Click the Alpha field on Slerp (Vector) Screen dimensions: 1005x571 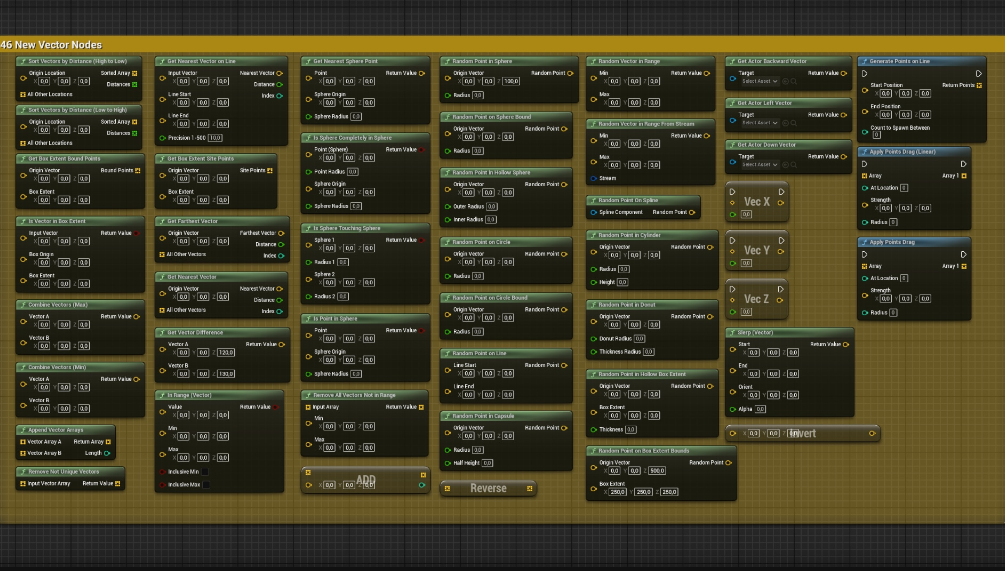pyautogui.click(x=760, y=409)
